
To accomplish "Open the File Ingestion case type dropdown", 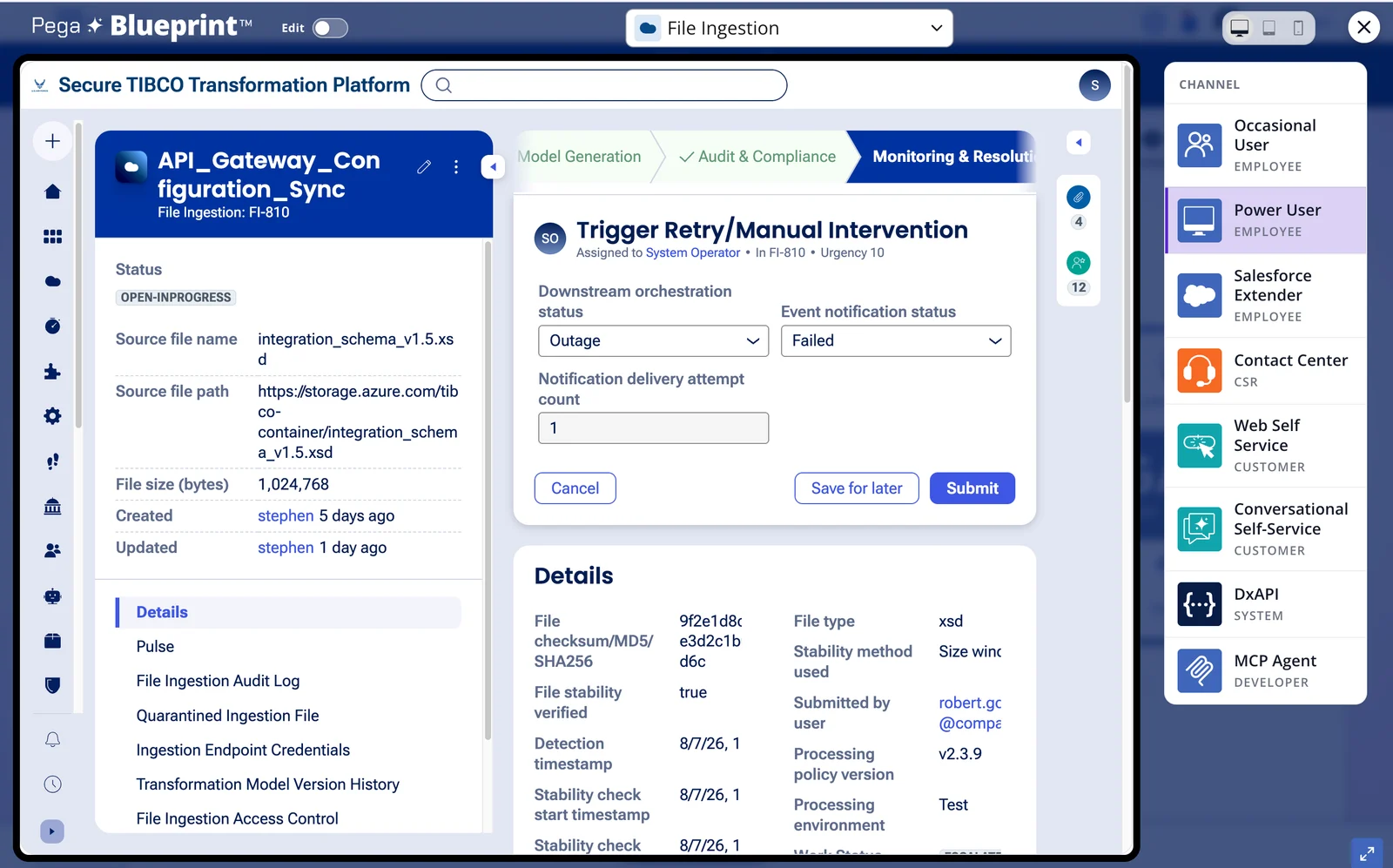I will point(789,28).
